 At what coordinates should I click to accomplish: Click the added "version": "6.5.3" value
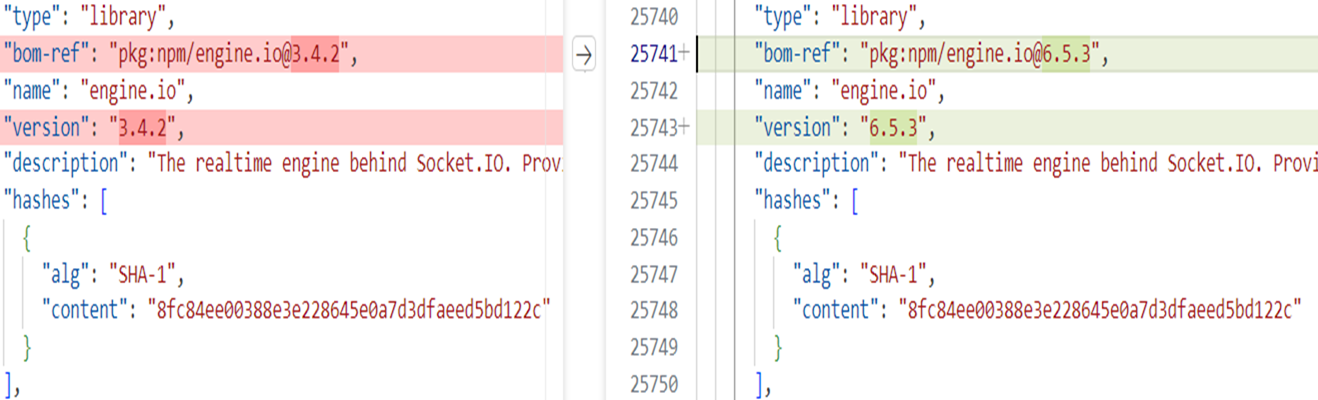(892, 128)
